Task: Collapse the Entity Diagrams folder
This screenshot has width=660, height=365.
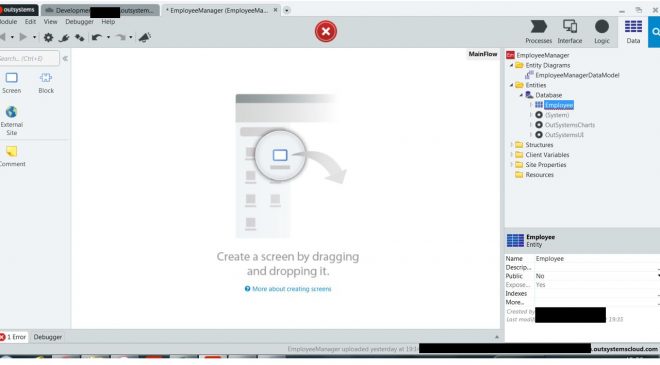Action: 512,65
